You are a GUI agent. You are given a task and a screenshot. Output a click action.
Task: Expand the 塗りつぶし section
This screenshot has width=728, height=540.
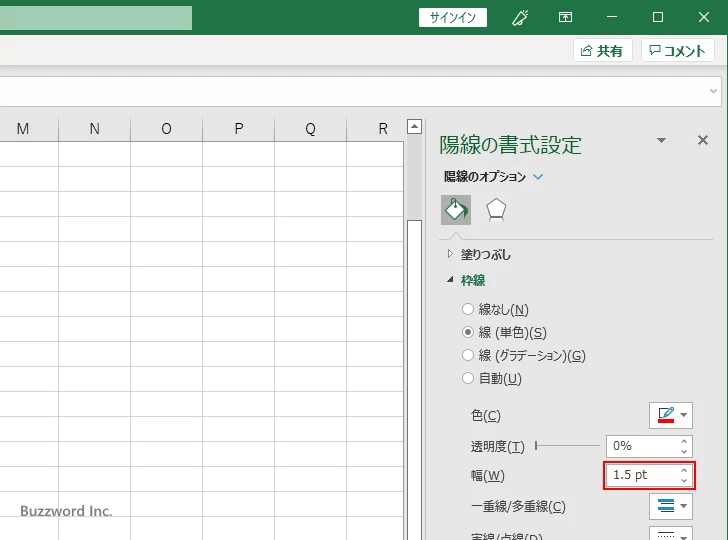pyautogui.click(x=449, y=254)
